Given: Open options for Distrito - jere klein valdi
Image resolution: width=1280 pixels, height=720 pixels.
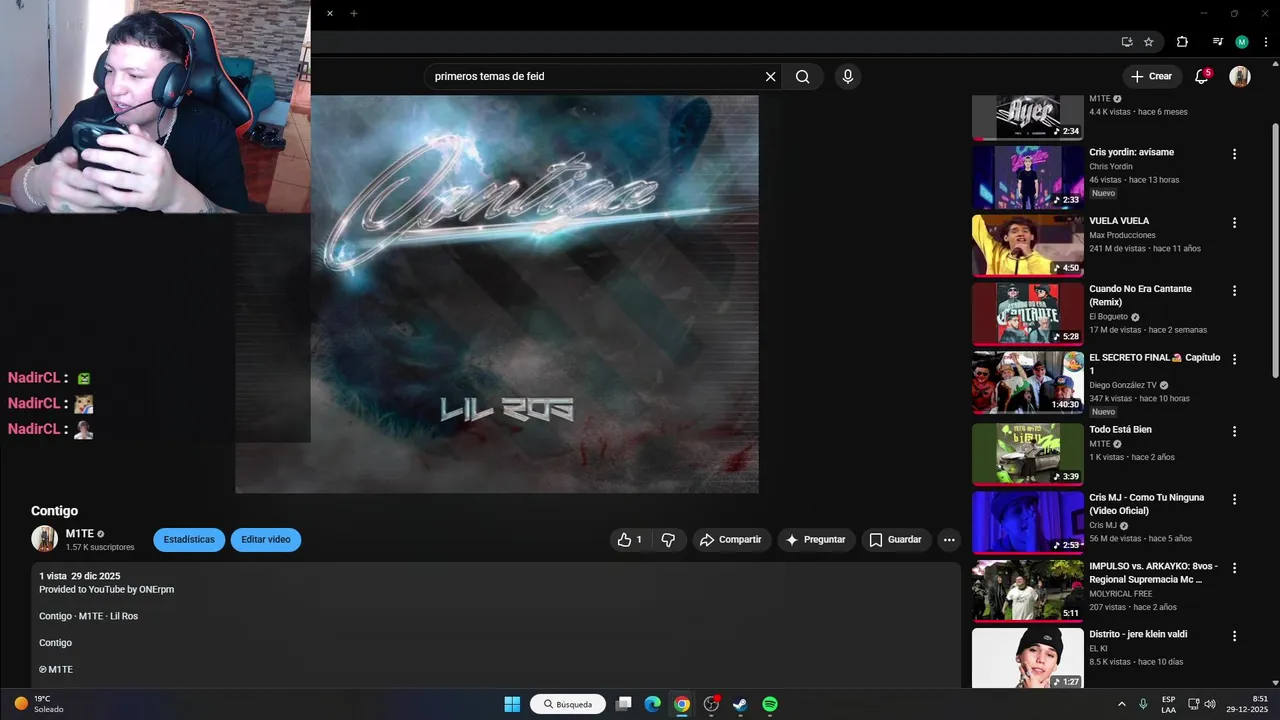Looking at the screenshot, I should pyautogui.click(x=1234, y=636).
